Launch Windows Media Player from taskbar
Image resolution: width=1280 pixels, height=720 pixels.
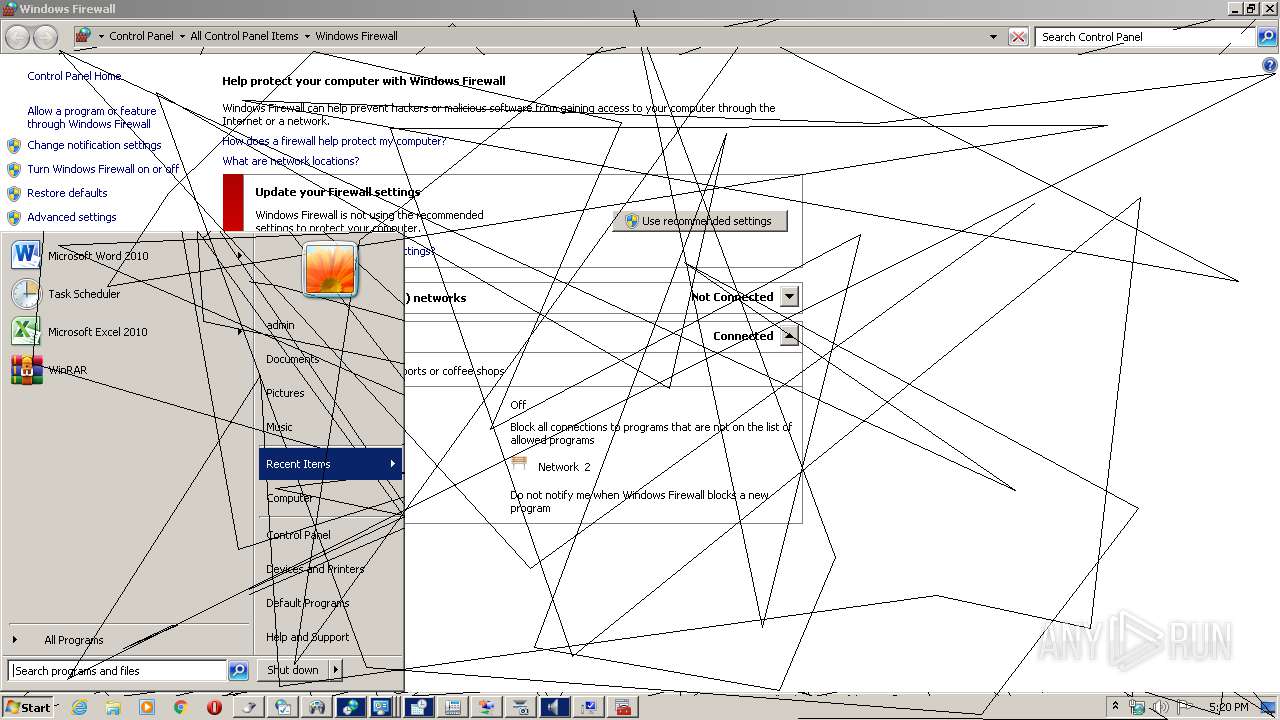(x=147, y=707)
